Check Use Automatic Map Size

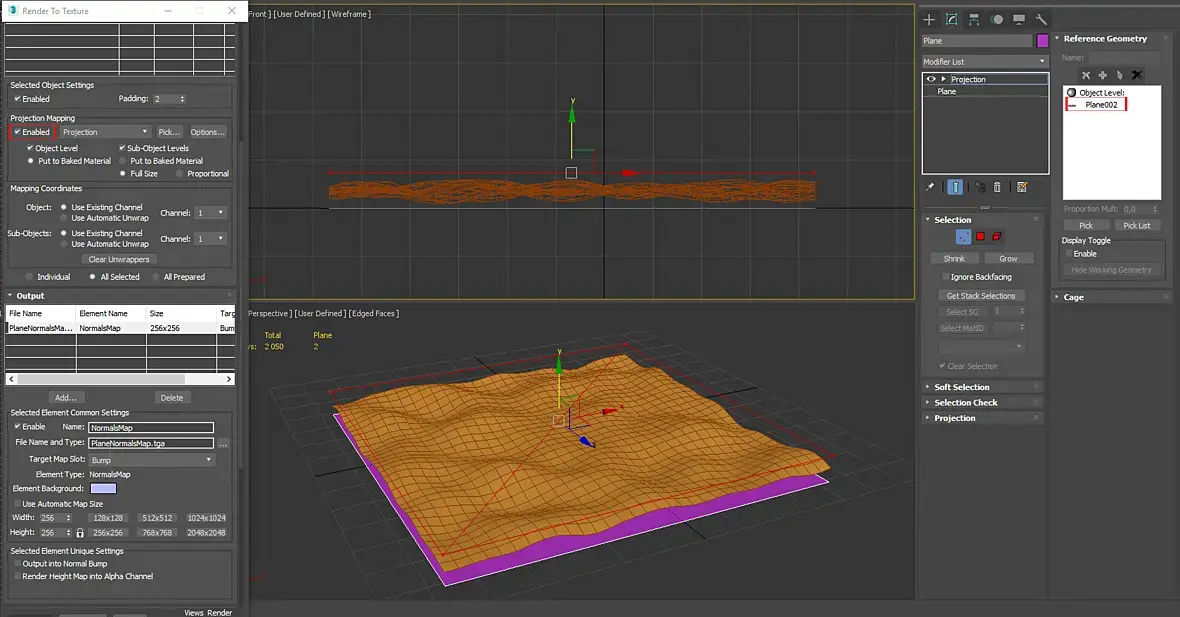(17, 504)
